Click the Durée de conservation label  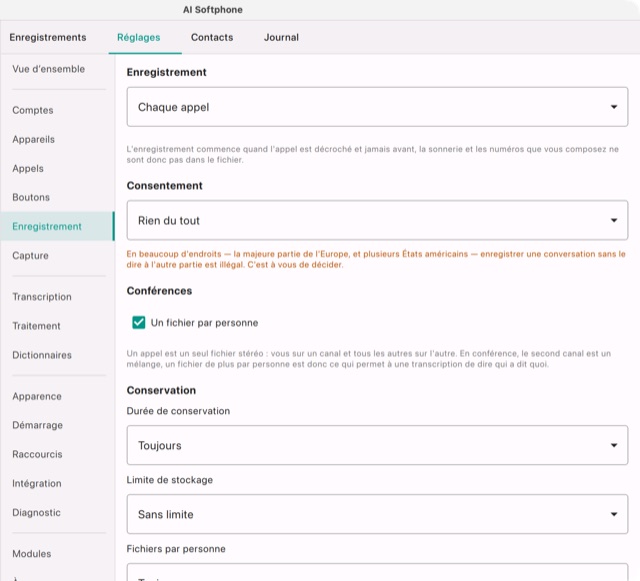click(x=178, y=411)
